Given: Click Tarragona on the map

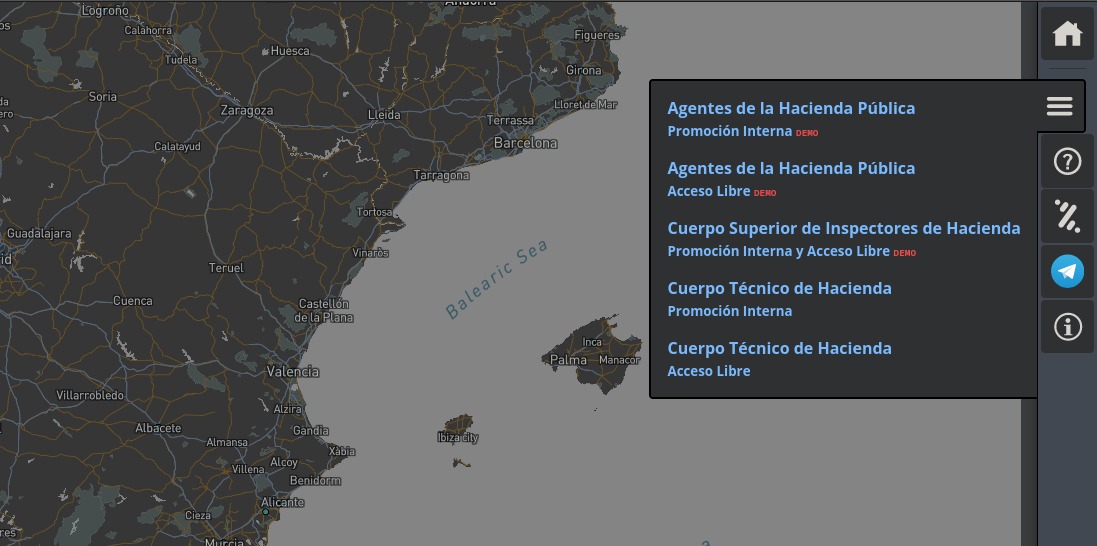Looking at the screenshot, I should click(441, 175).
